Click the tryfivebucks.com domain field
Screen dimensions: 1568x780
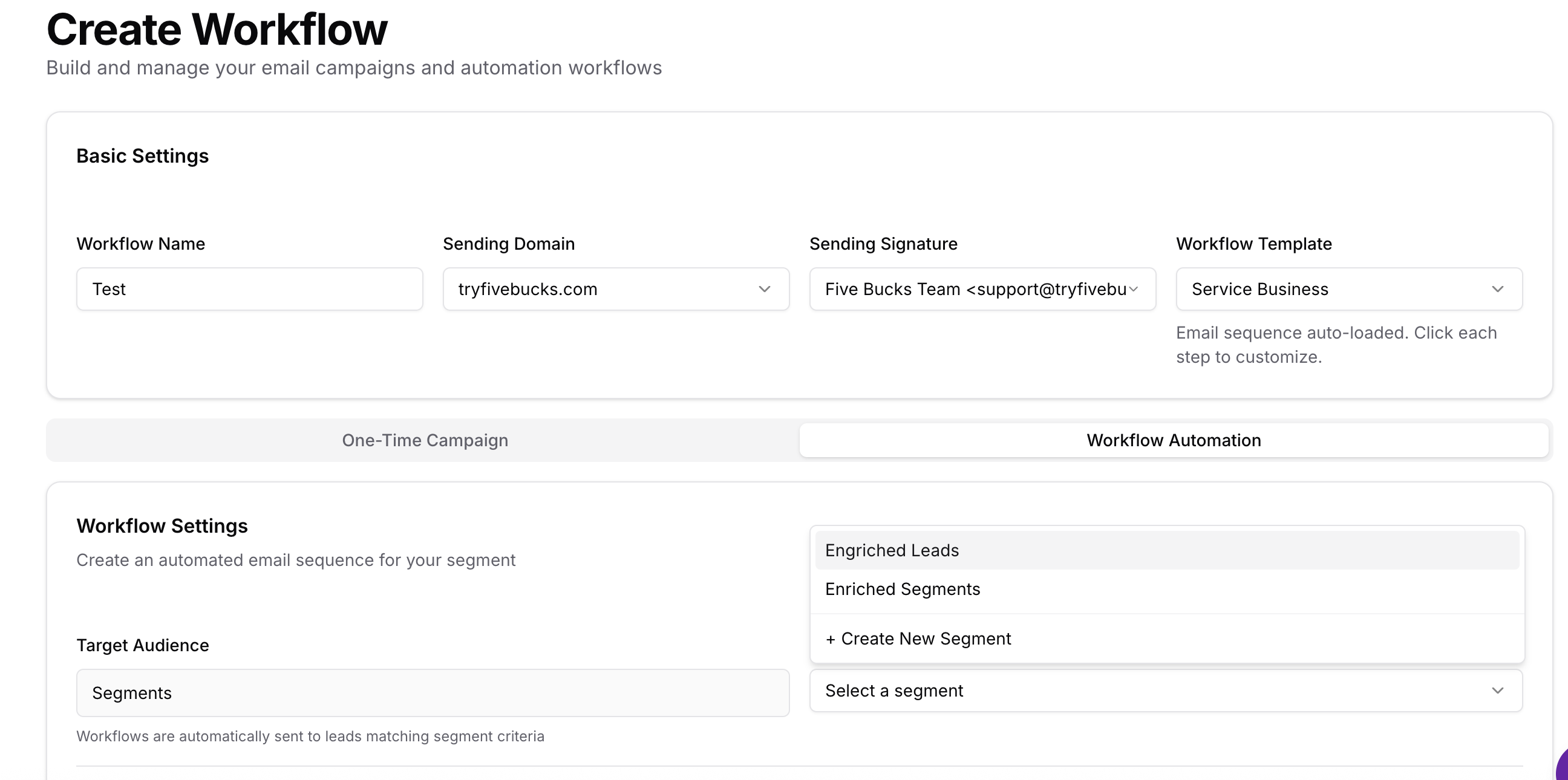(x=615, y=289)
